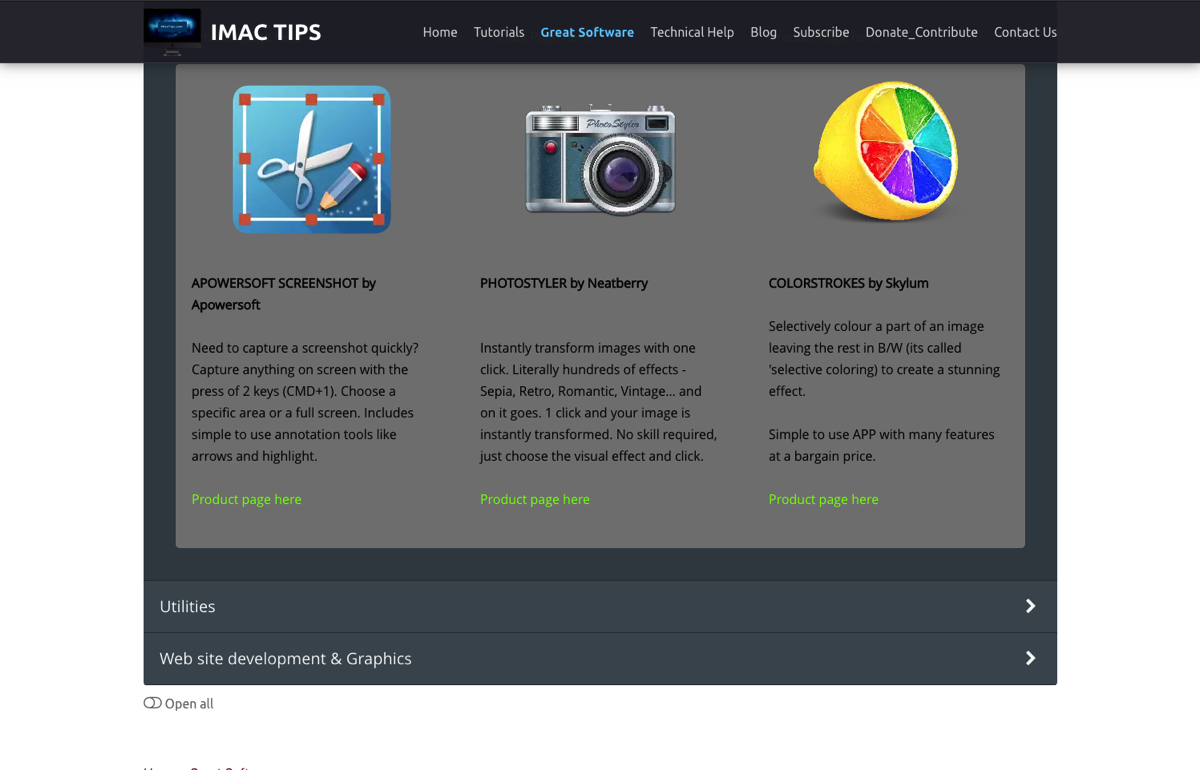Click the APOWERSOFT SCREENSHOT by Apowersoft heading
The width and height of the screenshot is (1200, 770).
pyautogui.click(x=284, y=294)
